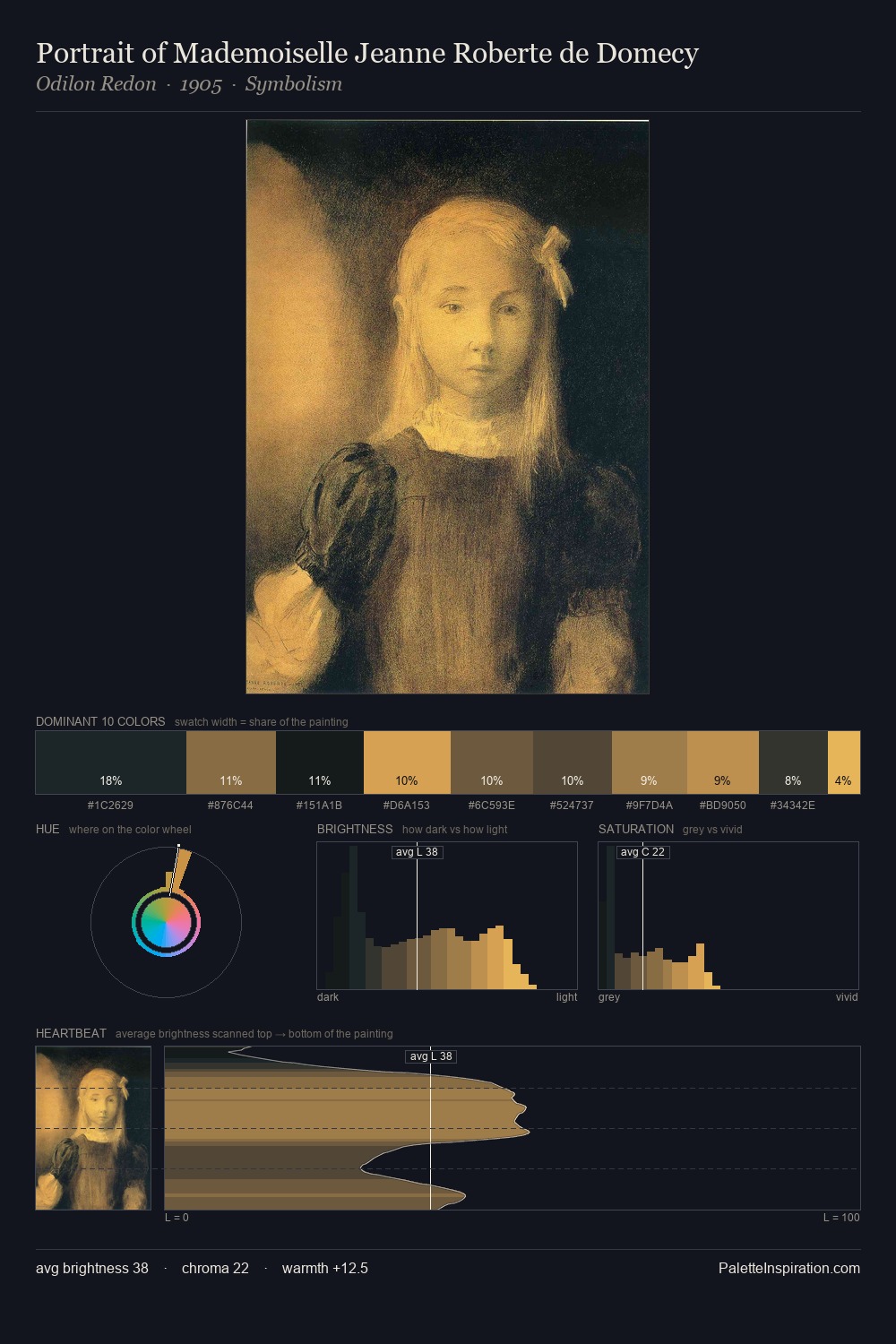The image size is (896, 1344).
Task: Click hex code '#876C44' text
Action: pos(230,806)
